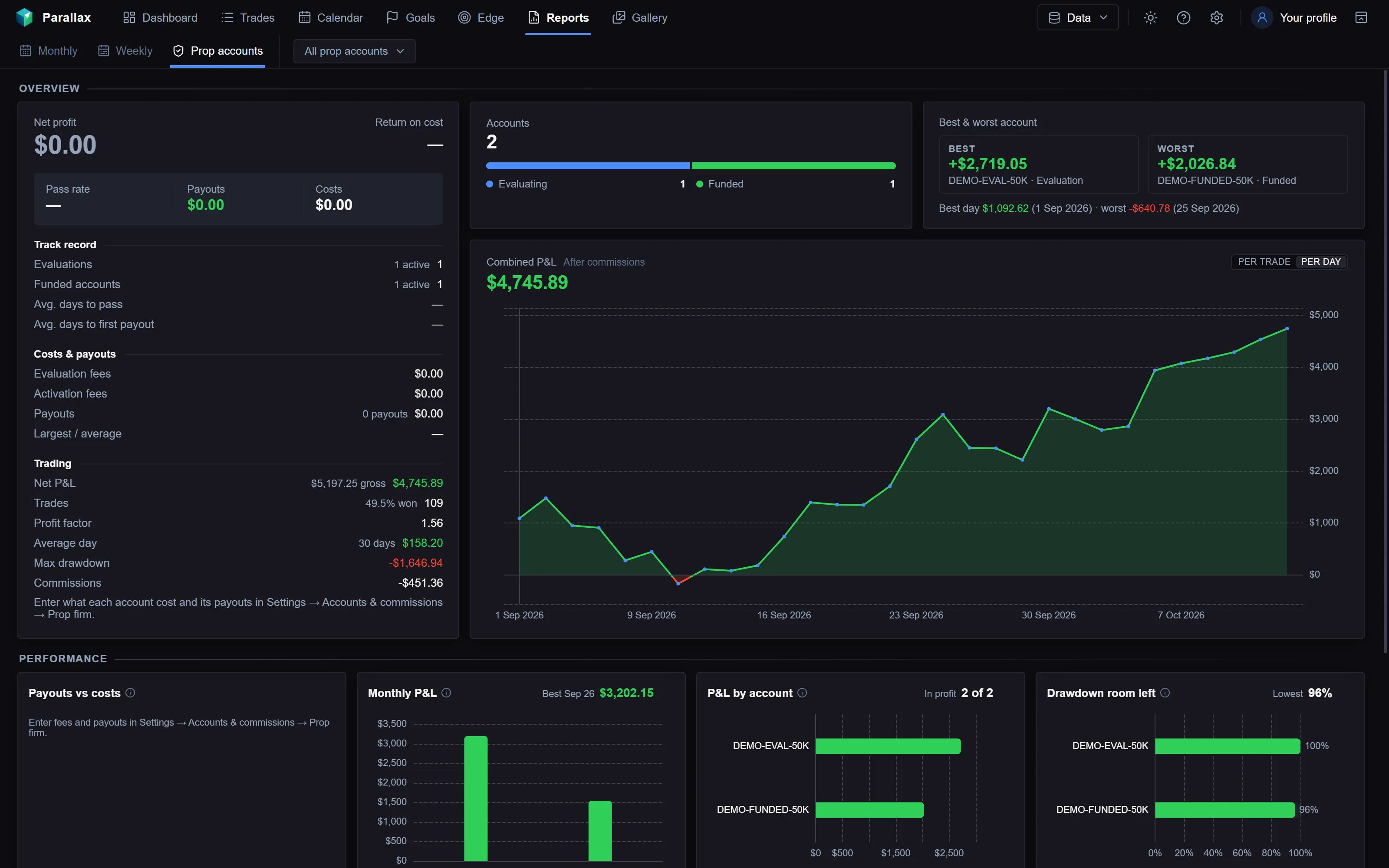Open the help question-mark icon
Viewport: 1389px width, 868px height.
pos(1183,18)
